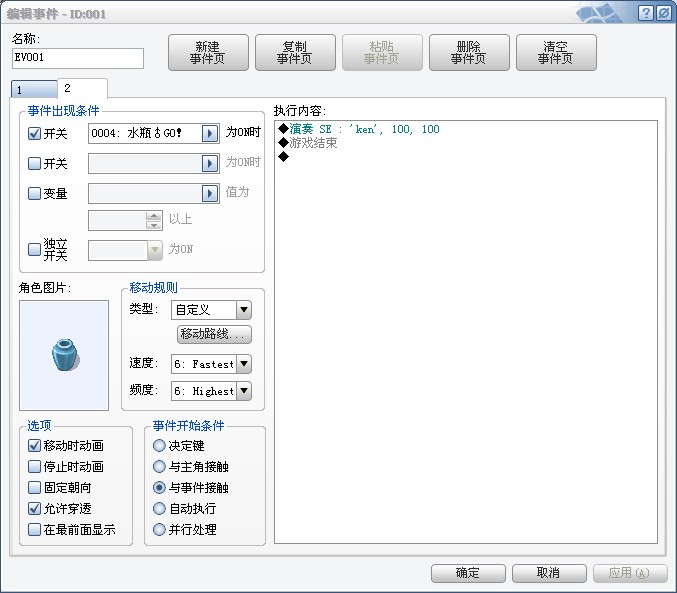Select the 演奏 SE 'ken' command line

[359, 129]
